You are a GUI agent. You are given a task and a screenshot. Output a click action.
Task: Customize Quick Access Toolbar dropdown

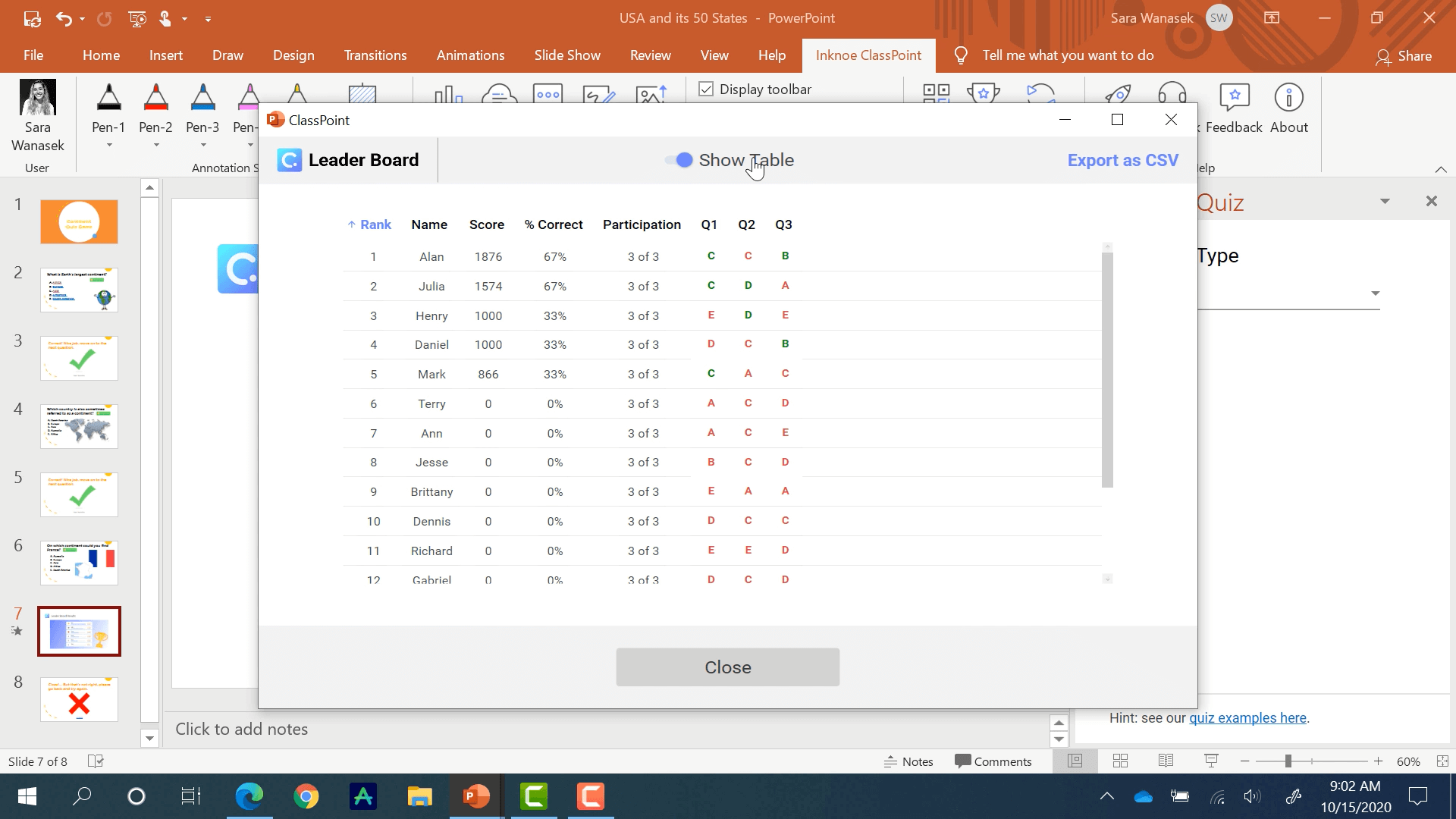coord(208,19)
